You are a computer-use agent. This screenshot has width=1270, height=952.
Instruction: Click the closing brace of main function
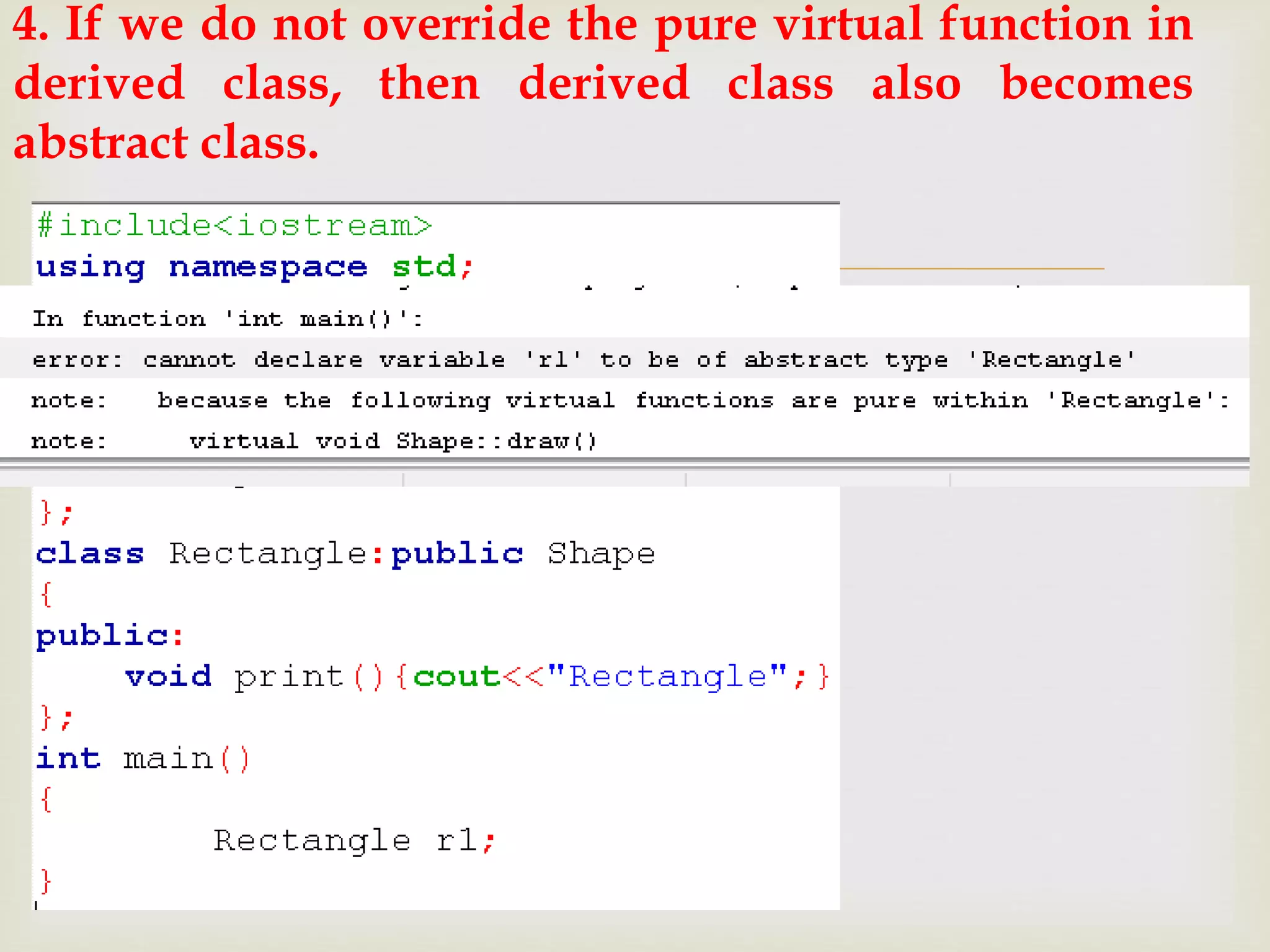(45, 881)
